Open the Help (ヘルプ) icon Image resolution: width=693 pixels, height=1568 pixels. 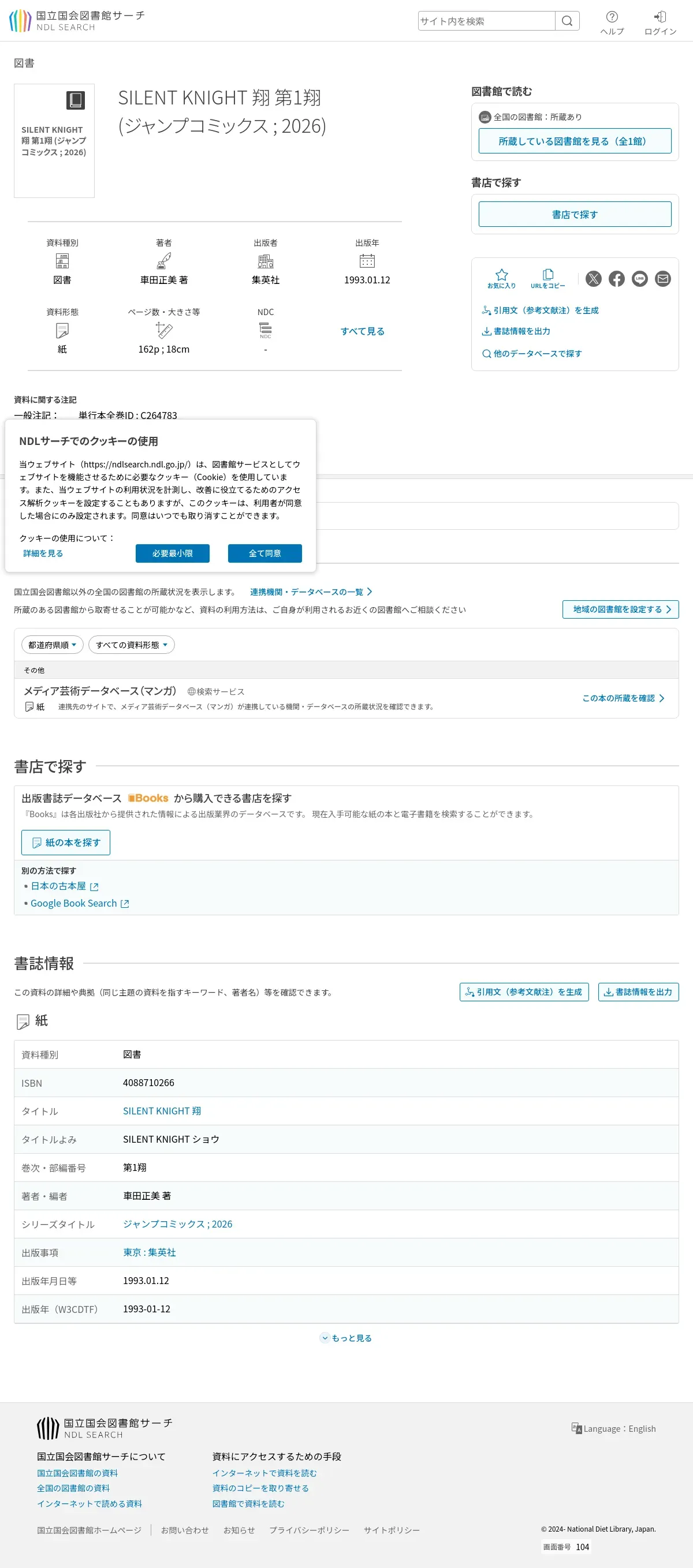click(612, 23)
